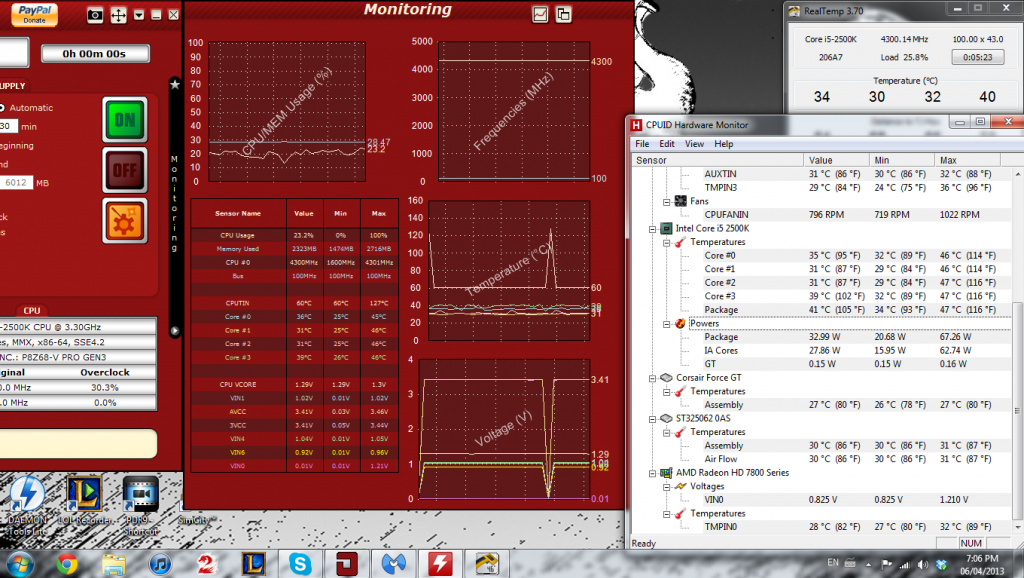Click the AMD Radeon graphics card icon

tap(665, 473)
